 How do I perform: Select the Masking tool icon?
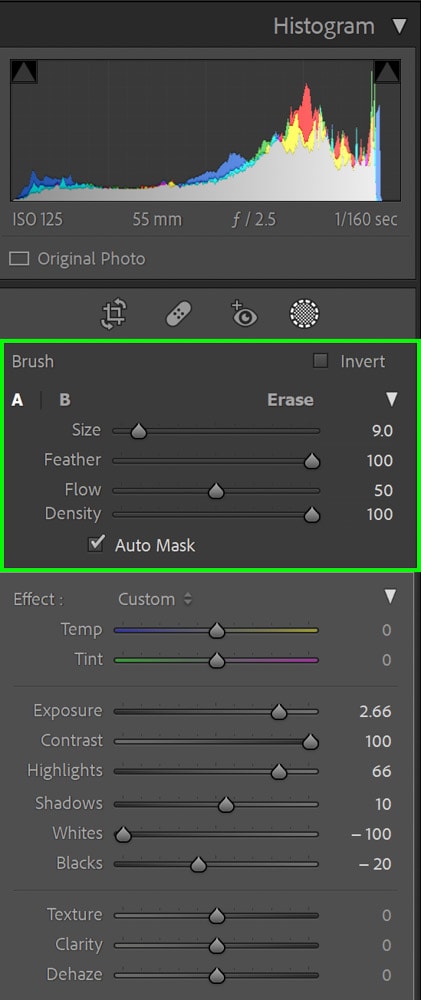[x=304, y=314]
